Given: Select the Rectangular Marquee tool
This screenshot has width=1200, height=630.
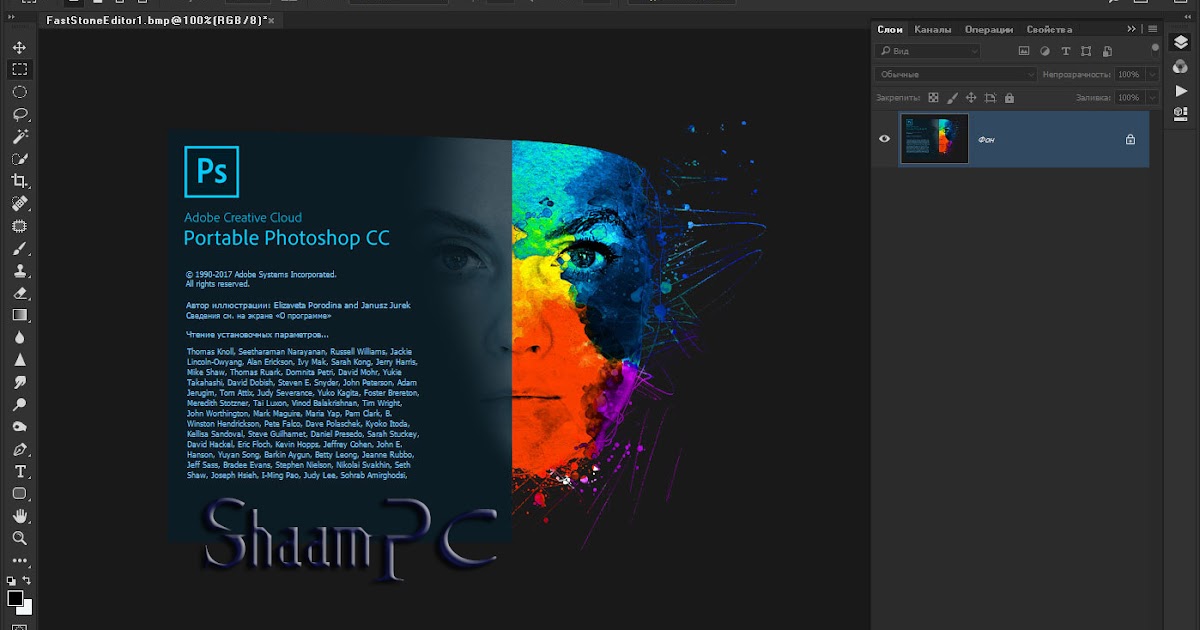Looking at the screenshot, I should point(19,69).
